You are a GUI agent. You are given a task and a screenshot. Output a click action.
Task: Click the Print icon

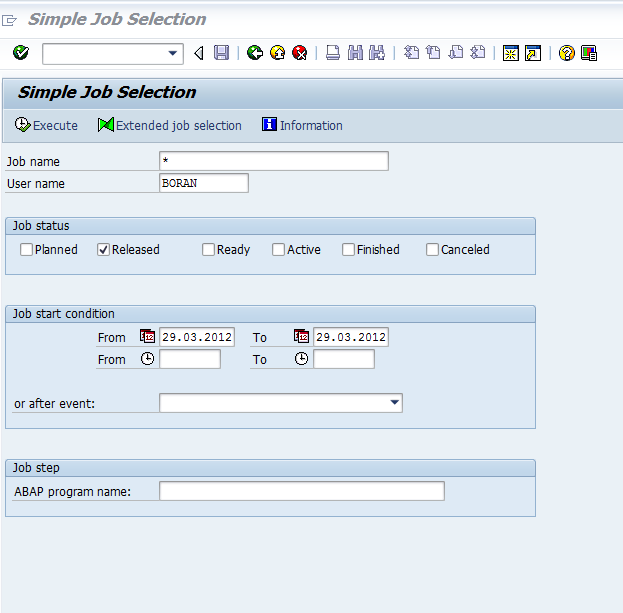coord(333,53)
